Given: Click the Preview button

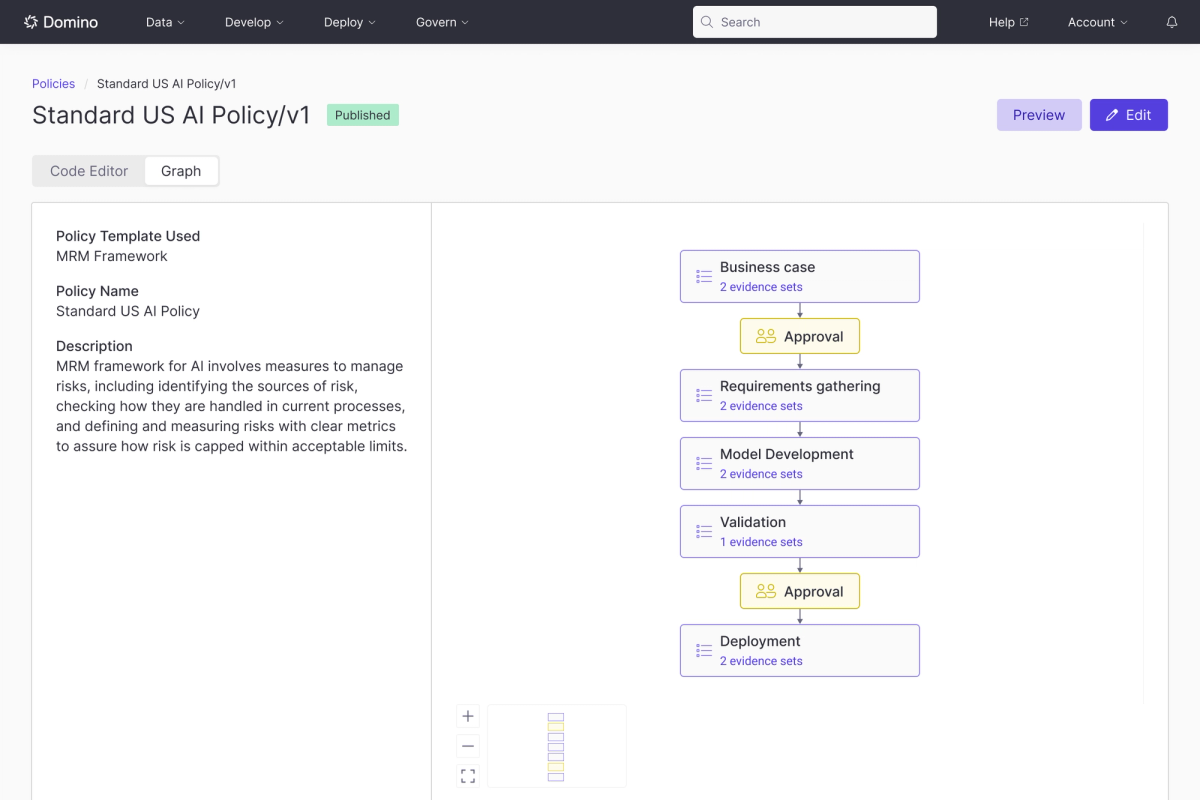Looking at the screenshot, I should tap(1038, 114).
